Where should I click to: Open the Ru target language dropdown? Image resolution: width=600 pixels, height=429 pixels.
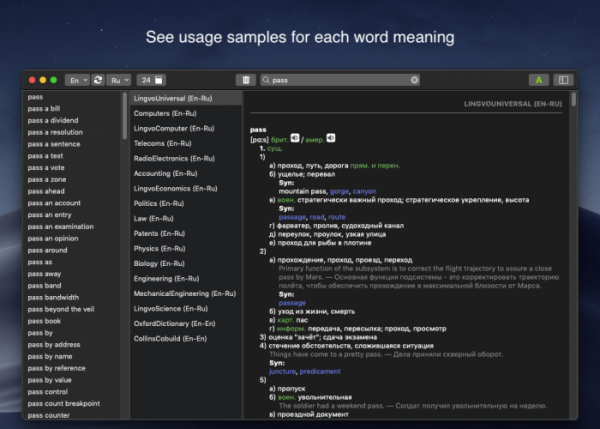pos(119,80)
